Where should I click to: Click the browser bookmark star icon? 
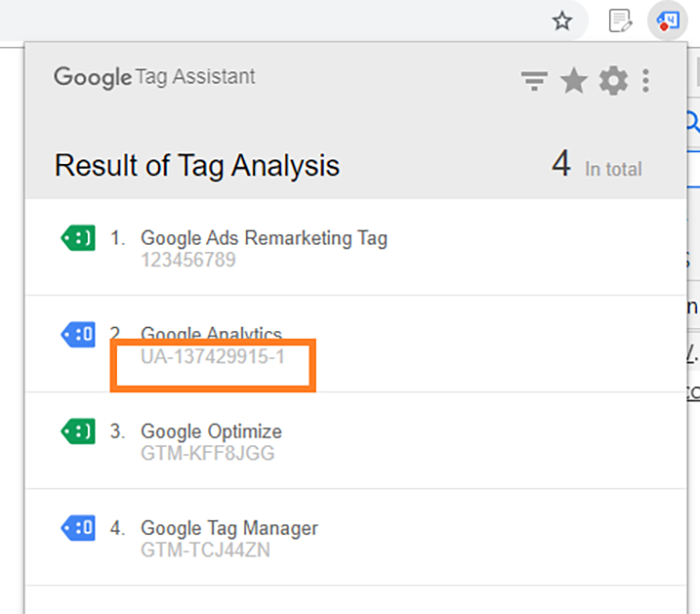click(563, 20)
